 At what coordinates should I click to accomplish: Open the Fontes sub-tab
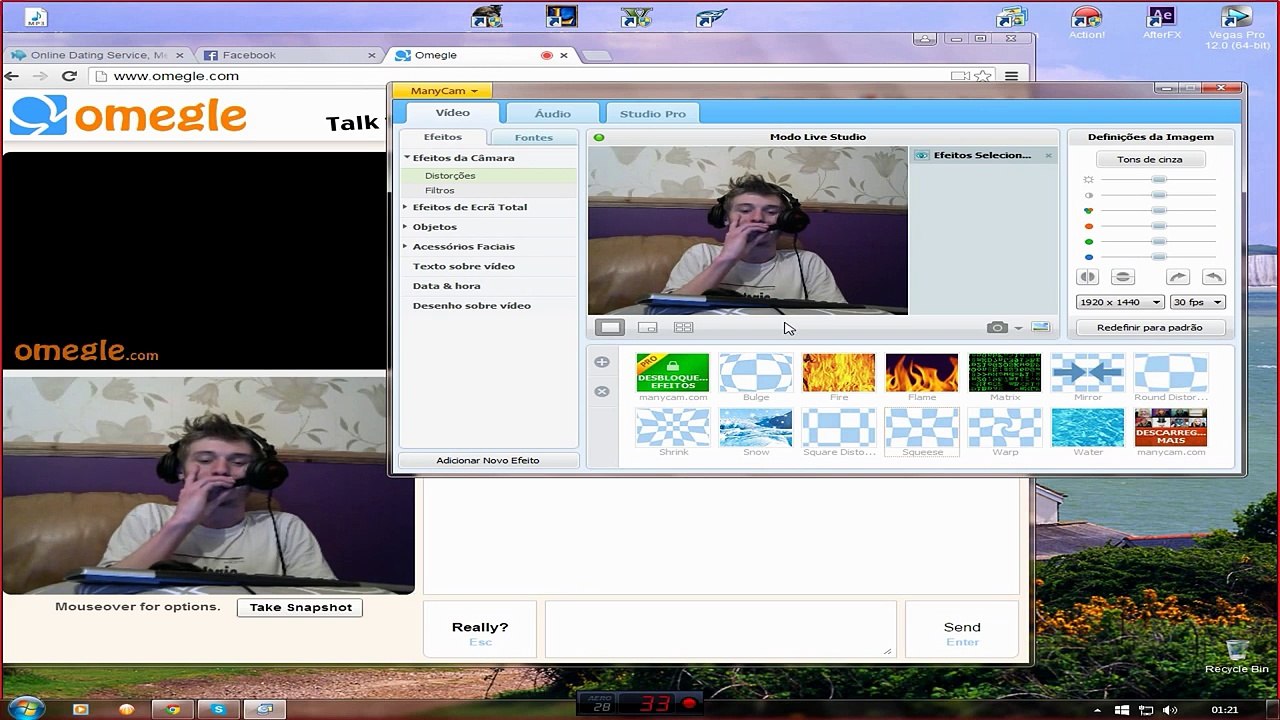coord(534,137)
